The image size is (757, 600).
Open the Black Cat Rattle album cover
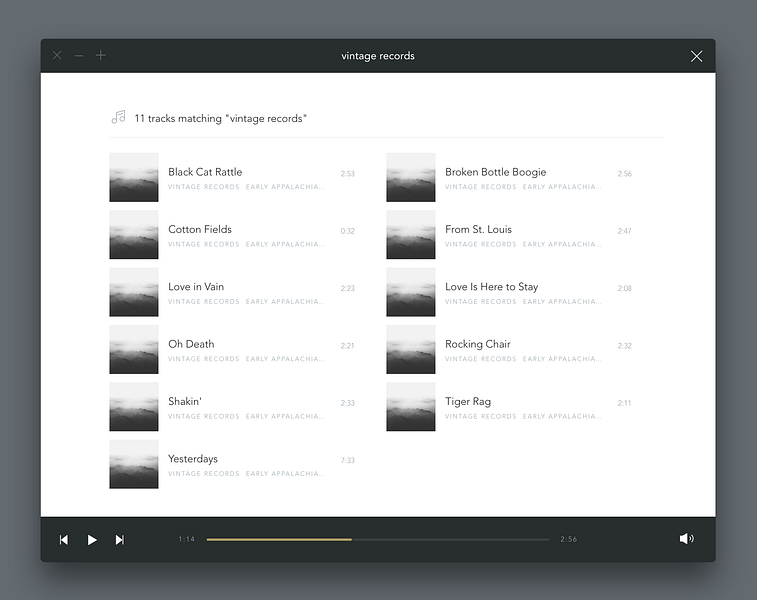[134, 177]
